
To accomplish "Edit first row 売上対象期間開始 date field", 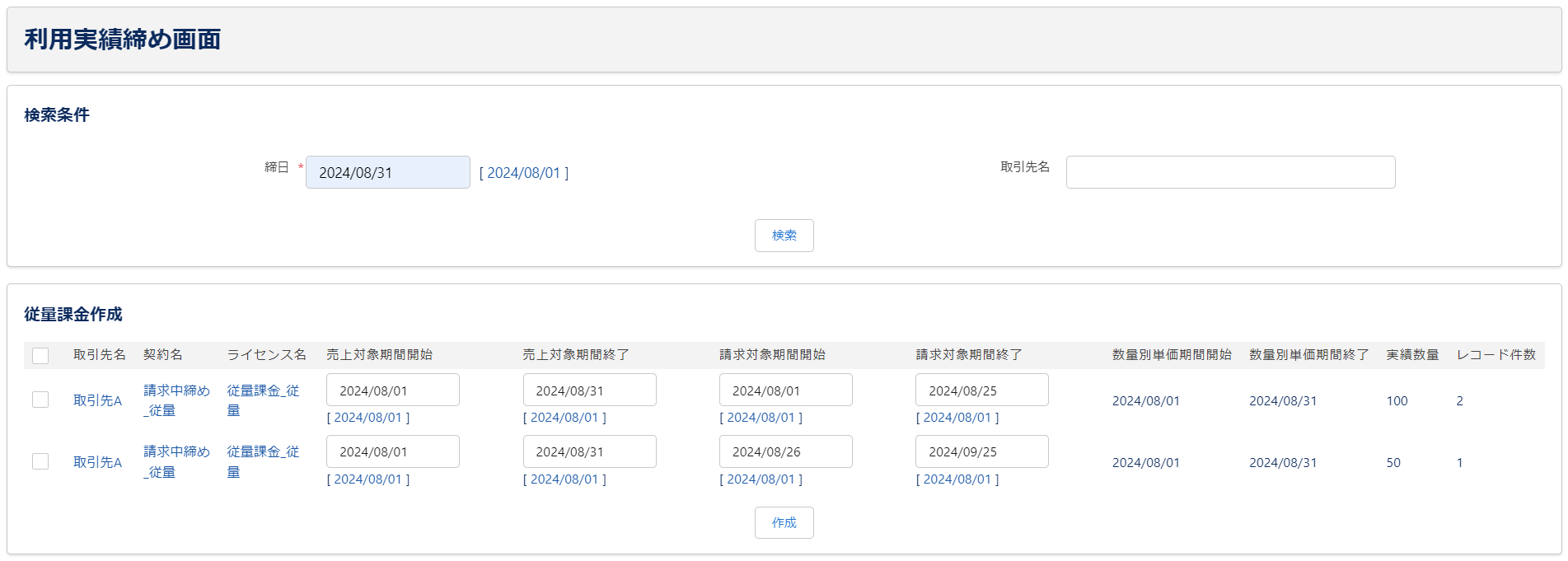I will point(392,390).
